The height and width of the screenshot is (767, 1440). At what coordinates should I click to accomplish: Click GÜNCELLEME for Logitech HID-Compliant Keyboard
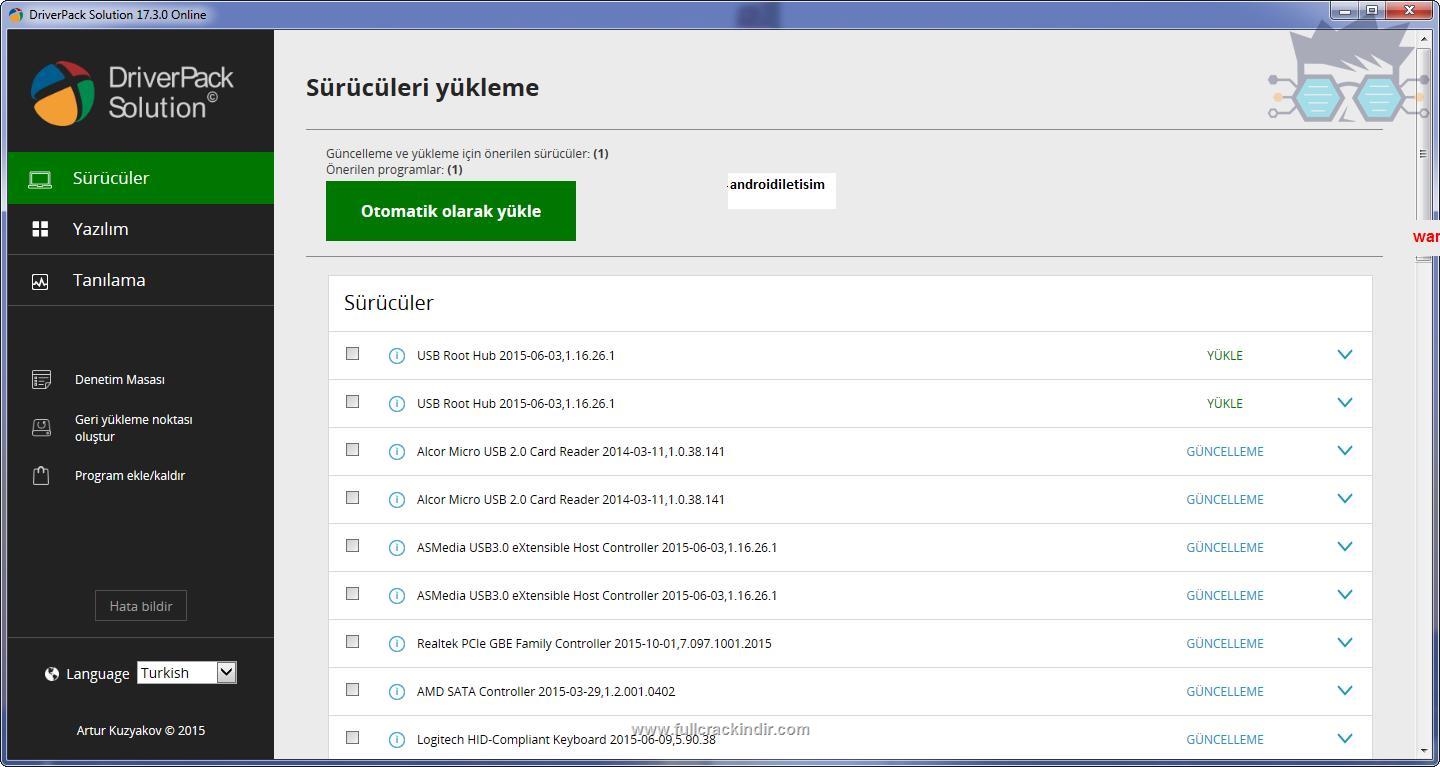pos(1225,740)
